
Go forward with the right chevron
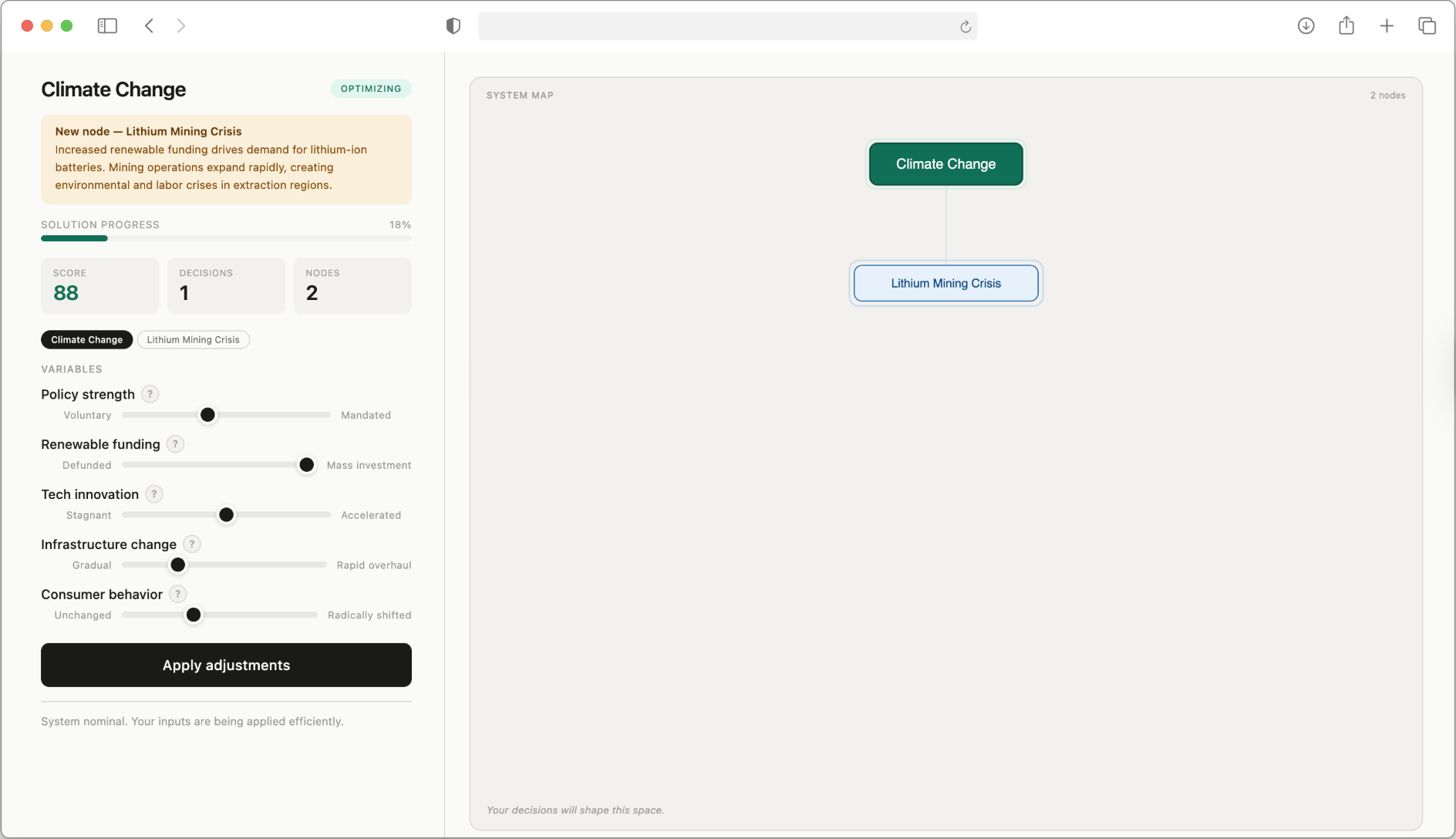point(181,26)
